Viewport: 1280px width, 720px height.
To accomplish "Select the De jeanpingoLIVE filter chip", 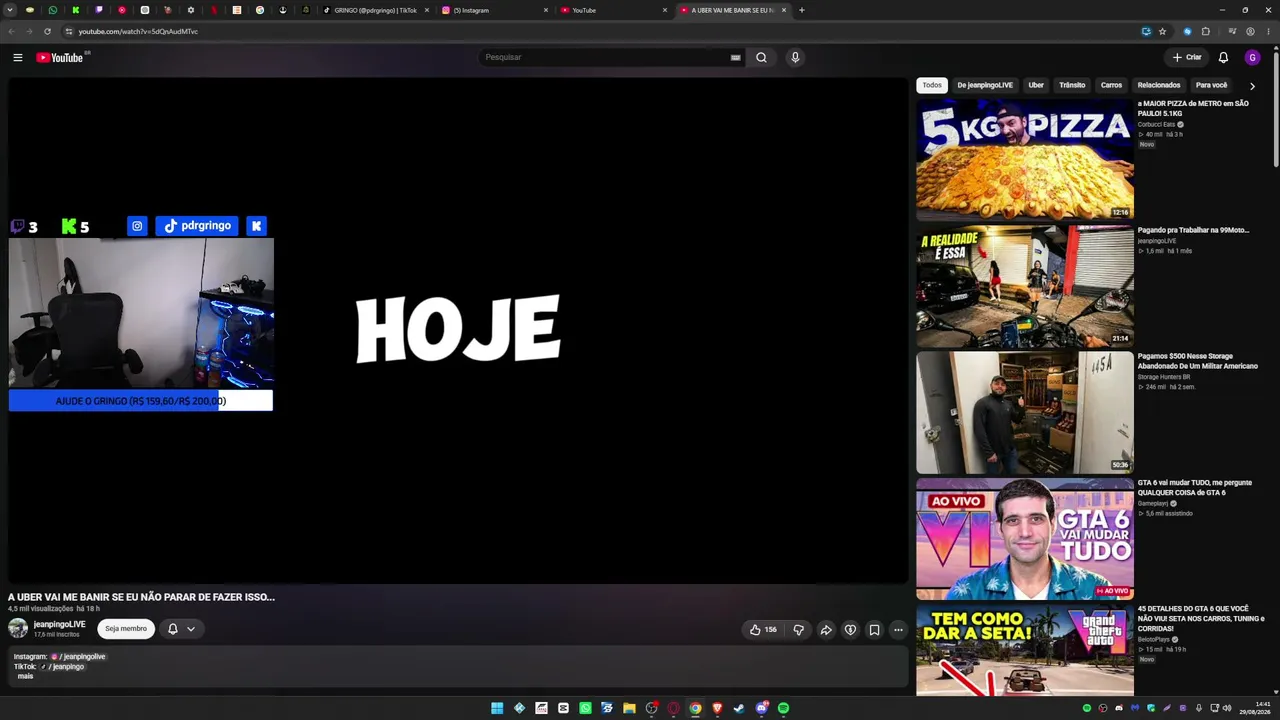I will pyautogui.click(x=985, y=85).
